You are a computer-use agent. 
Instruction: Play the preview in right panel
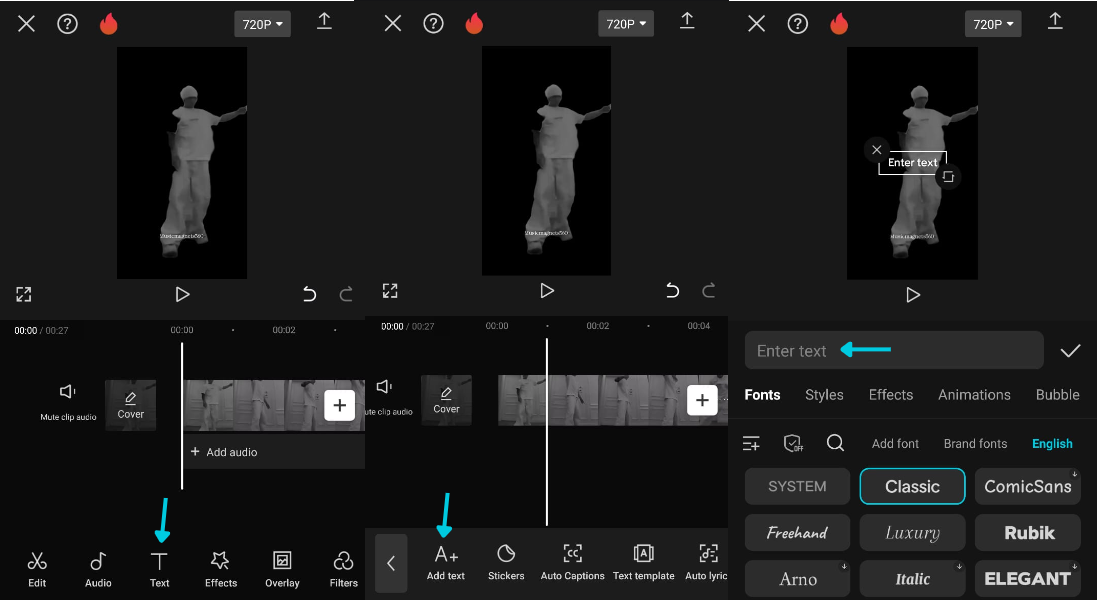coord(913,295)
